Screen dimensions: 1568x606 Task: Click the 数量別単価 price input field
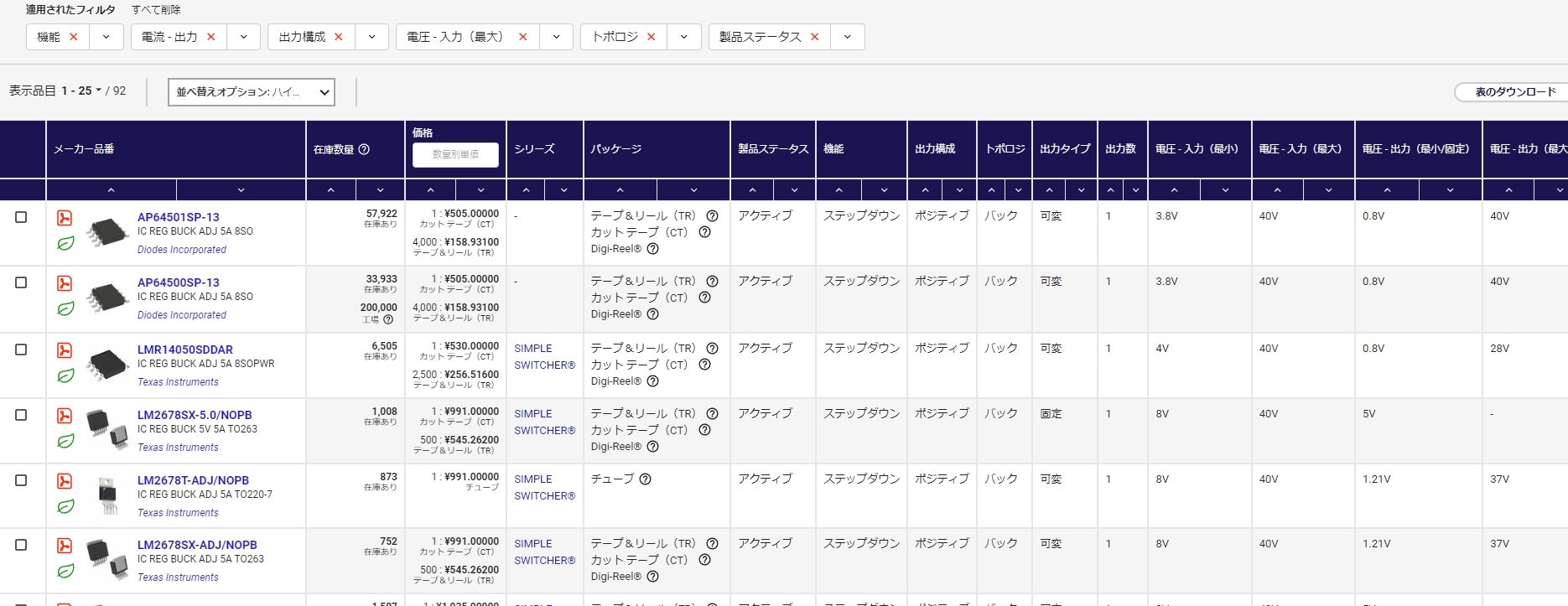[x=455, y=154]
